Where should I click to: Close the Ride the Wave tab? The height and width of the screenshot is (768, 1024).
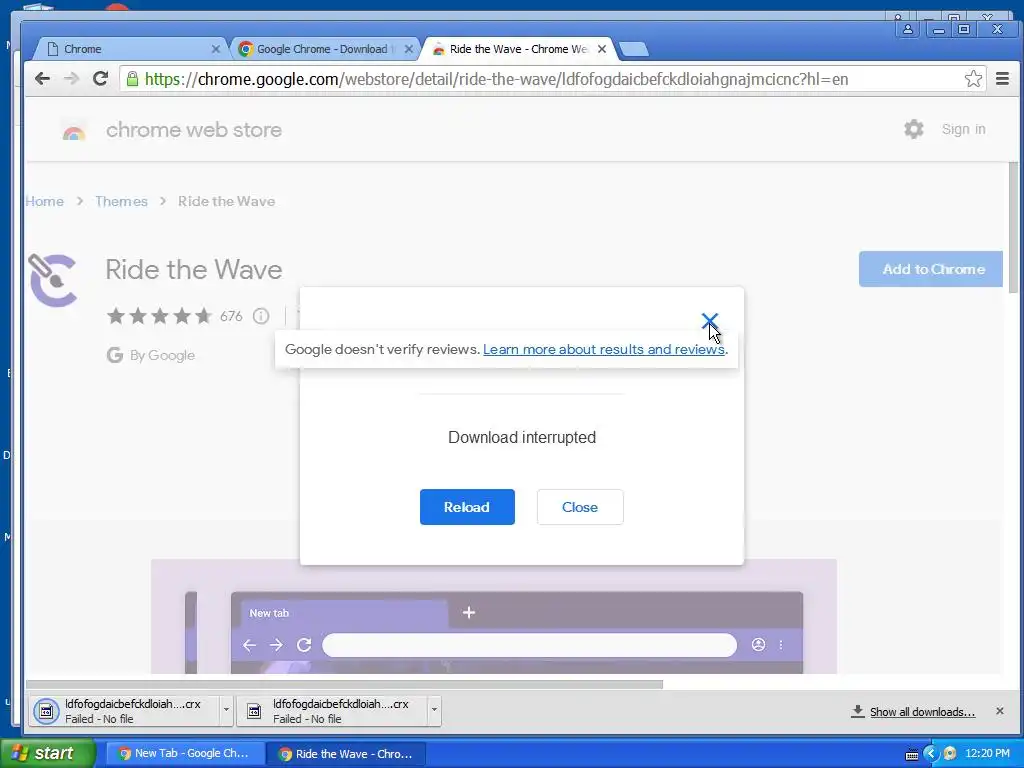point(601,49)
